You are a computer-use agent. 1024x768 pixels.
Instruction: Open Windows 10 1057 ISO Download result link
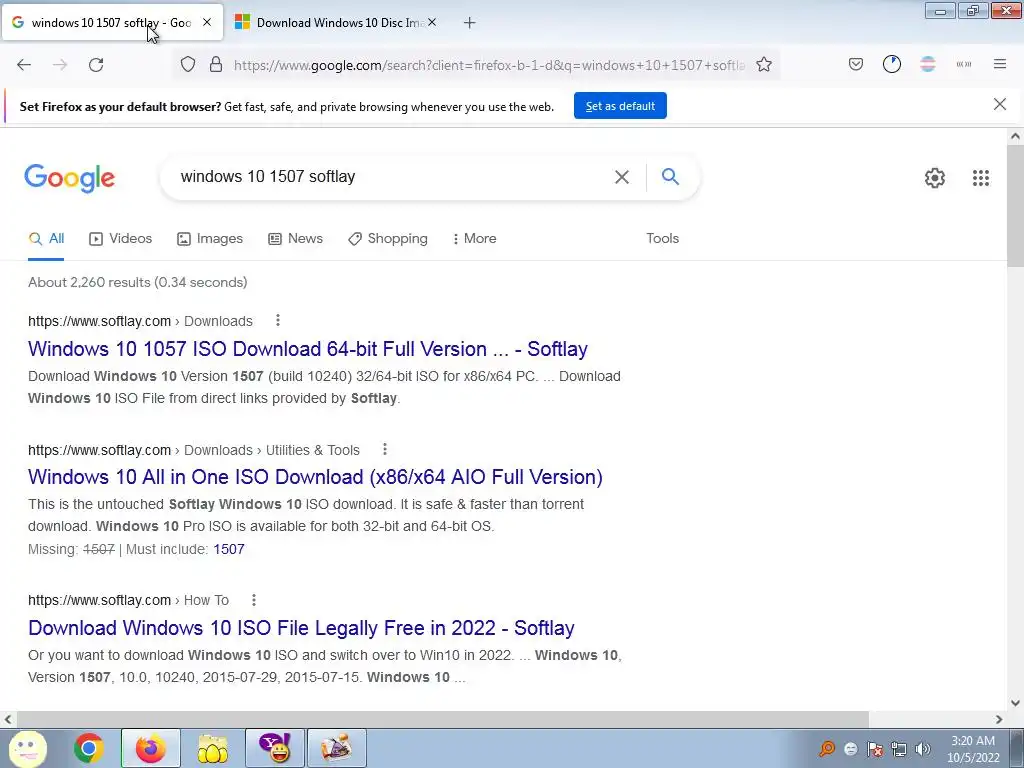(x=308, y=349)
